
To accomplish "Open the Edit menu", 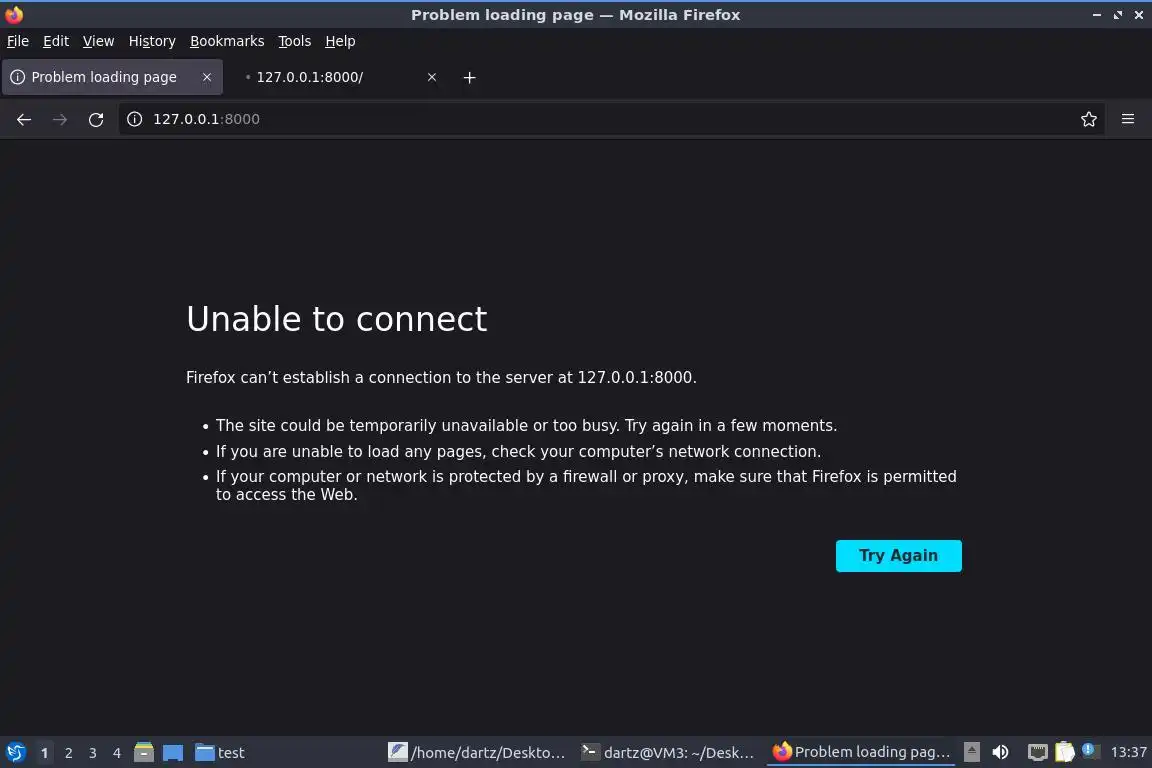I will point(56,41).
